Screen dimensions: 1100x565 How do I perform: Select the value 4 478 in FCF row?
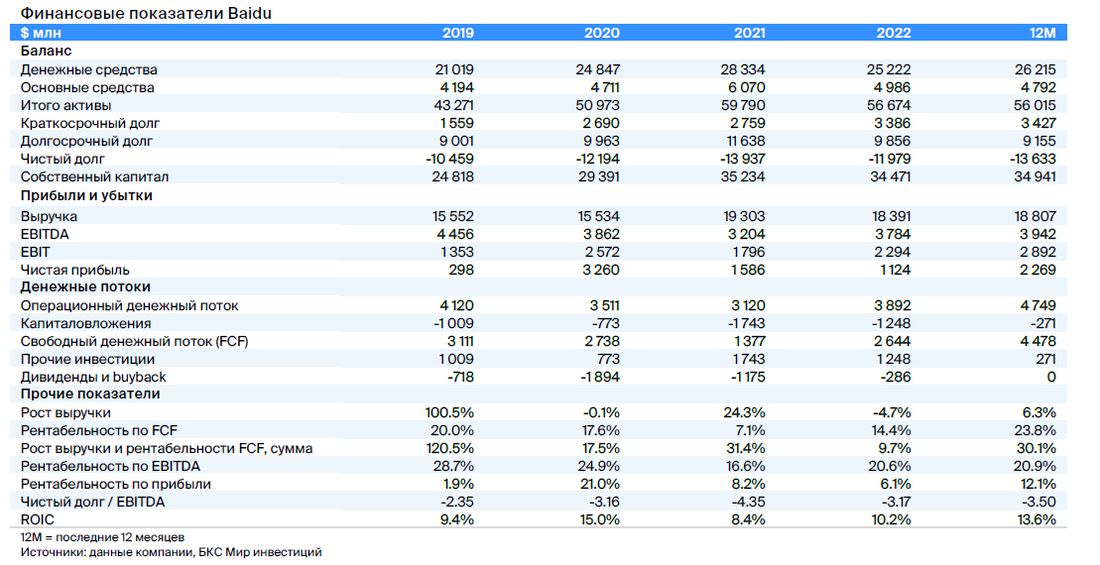coord(1037,342)
